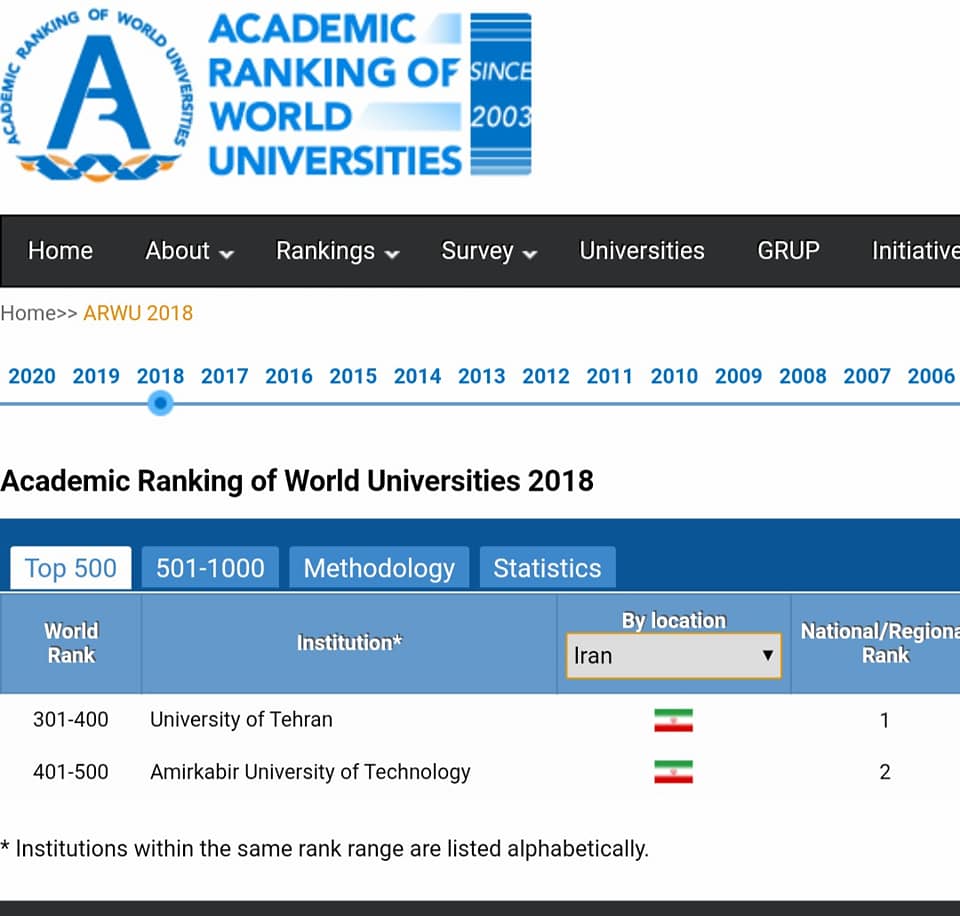Select year 2012 on the timeline
The image size is (960, 916).
point(546,375)
